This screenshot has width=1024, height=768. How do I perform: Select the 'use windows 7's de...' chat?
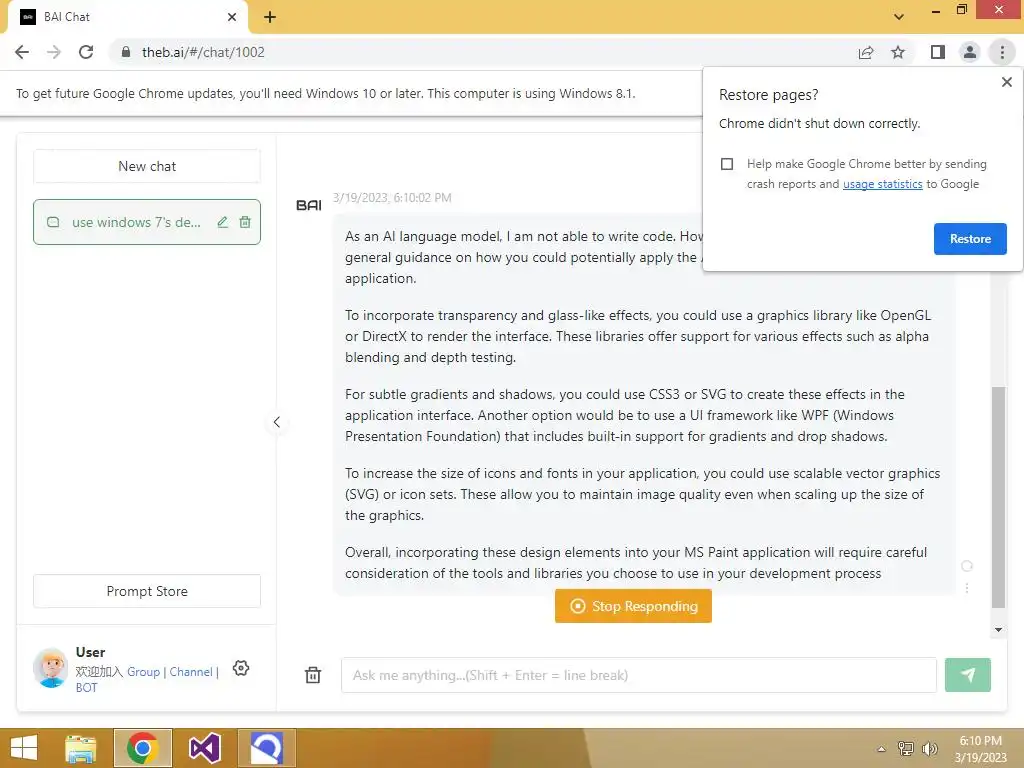pos(136,222)
